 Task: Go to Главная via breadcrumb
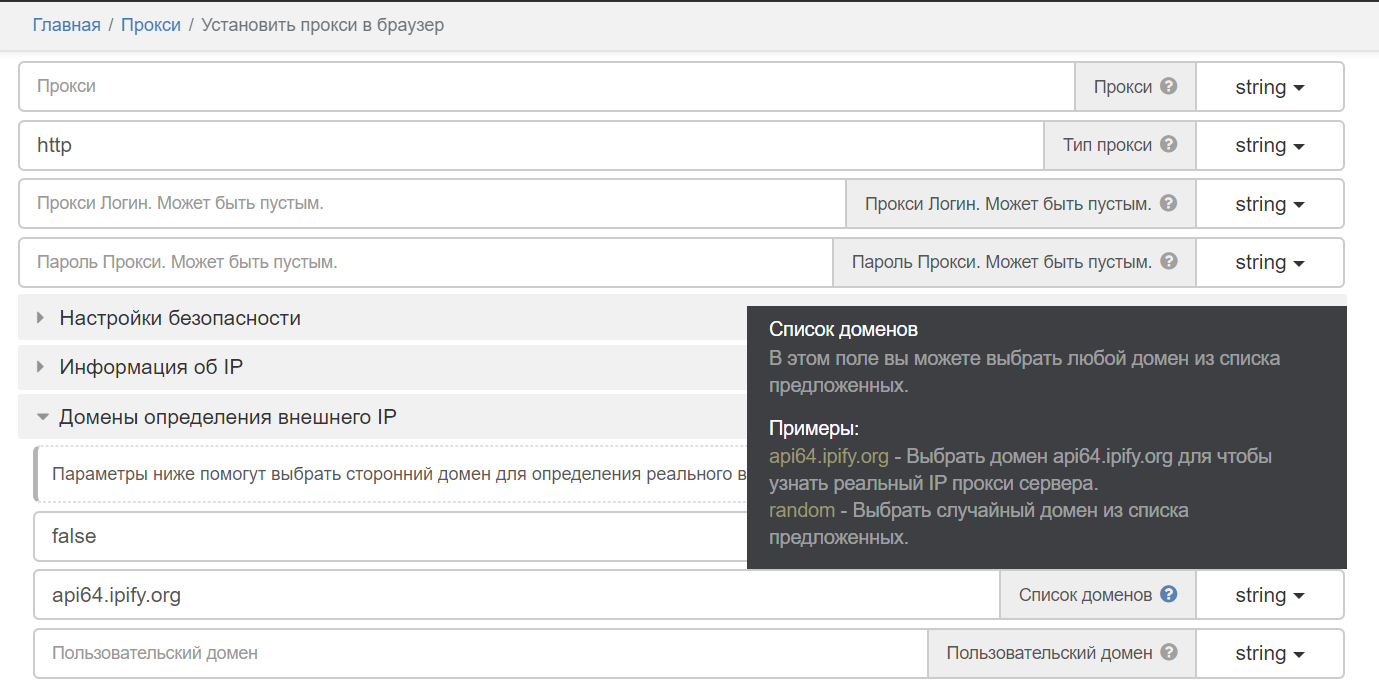(66, 24)
